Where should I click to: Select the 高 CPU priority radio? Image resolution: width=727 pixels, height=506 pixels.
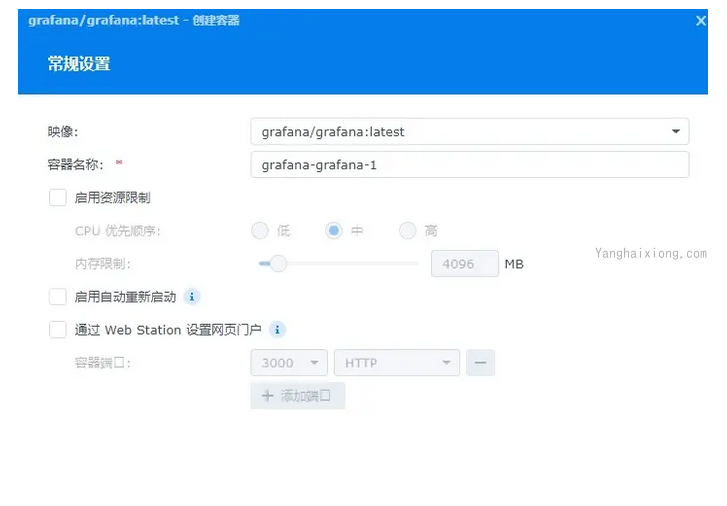408,231
